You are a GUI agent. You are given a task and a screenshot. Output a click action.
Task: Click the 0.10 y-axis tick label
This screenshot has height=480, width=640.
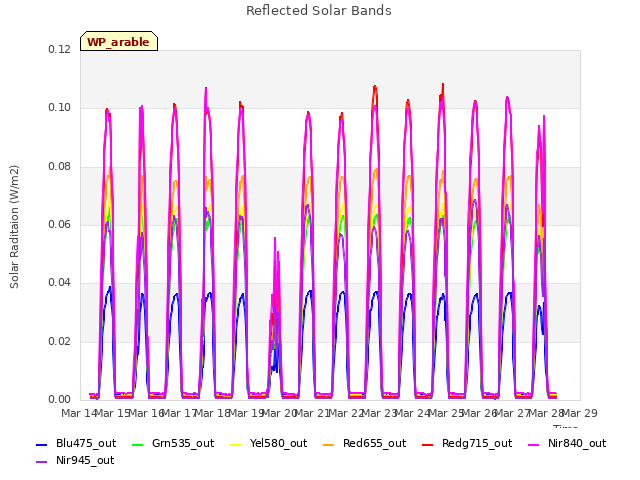60,108
